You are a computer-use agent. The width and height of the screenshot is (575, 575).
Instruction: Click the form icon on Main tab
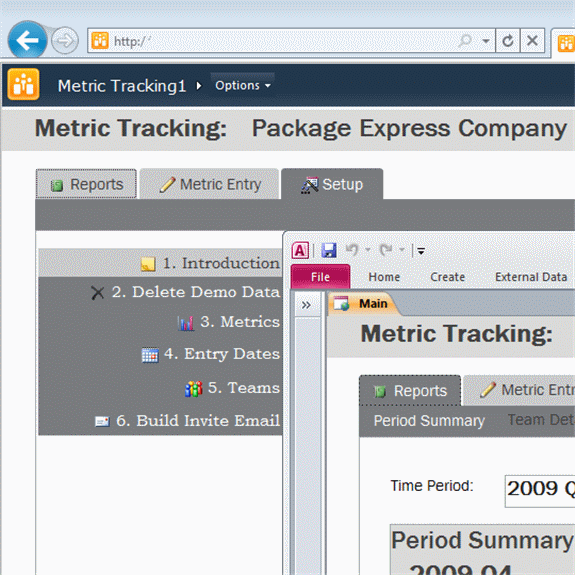click(x=341, y=304)
